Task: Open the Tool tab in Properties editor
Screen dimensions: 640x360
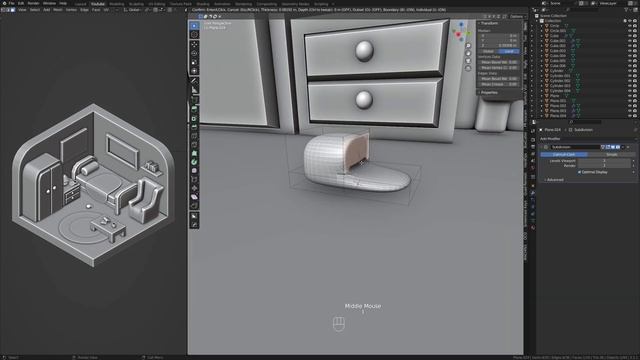Action: click(x=533, y=131)
